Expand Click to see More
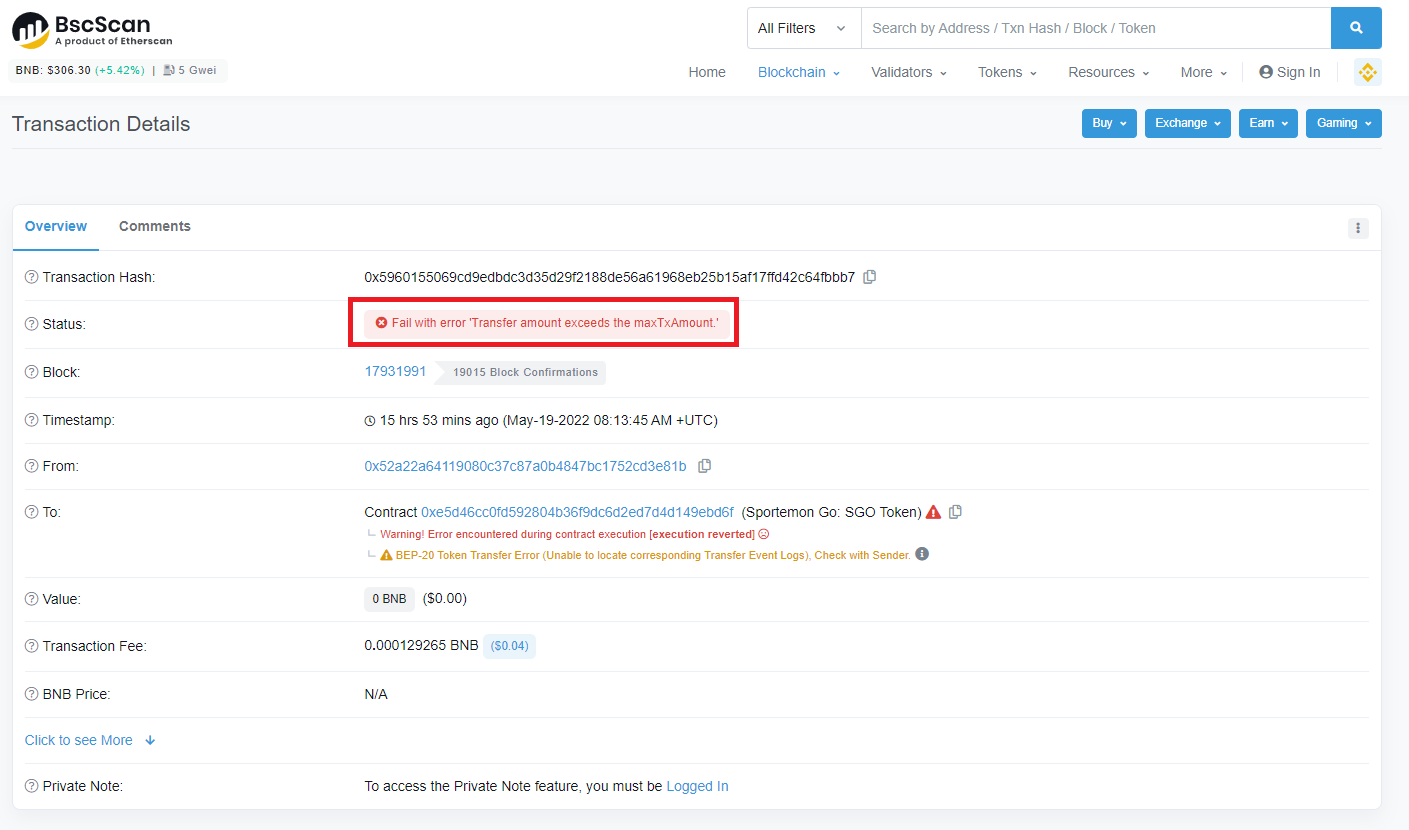The height and width of the screenshot is (830, 1409). coord(90,740)
